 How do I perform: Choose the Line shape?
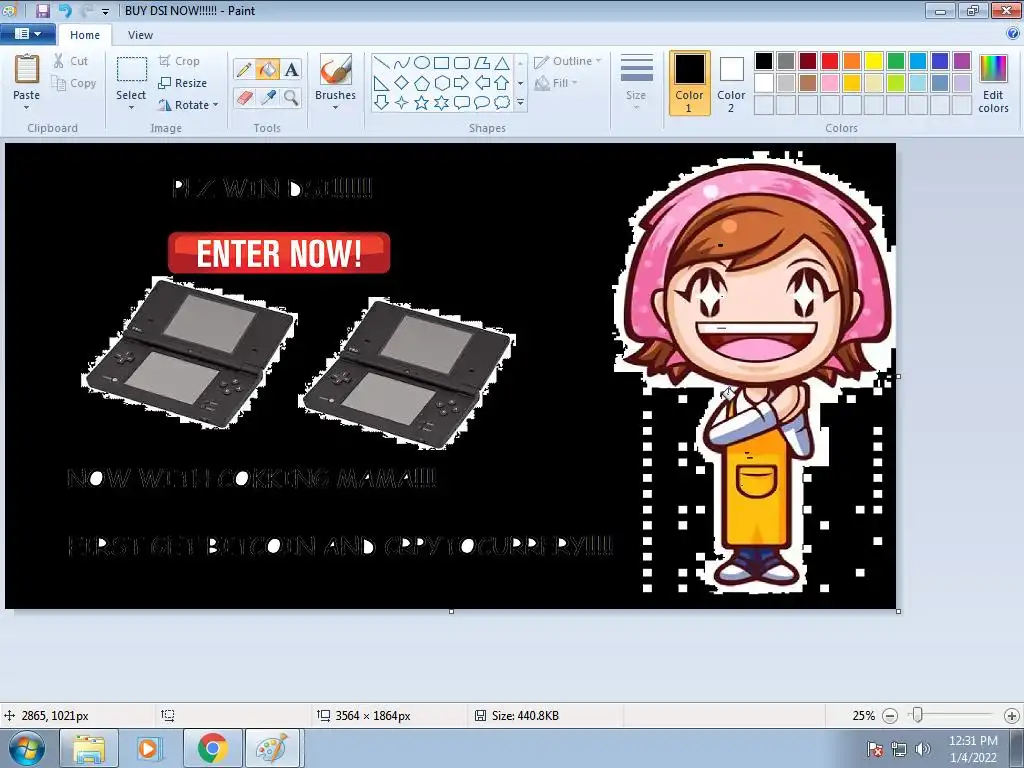[382, 63]
